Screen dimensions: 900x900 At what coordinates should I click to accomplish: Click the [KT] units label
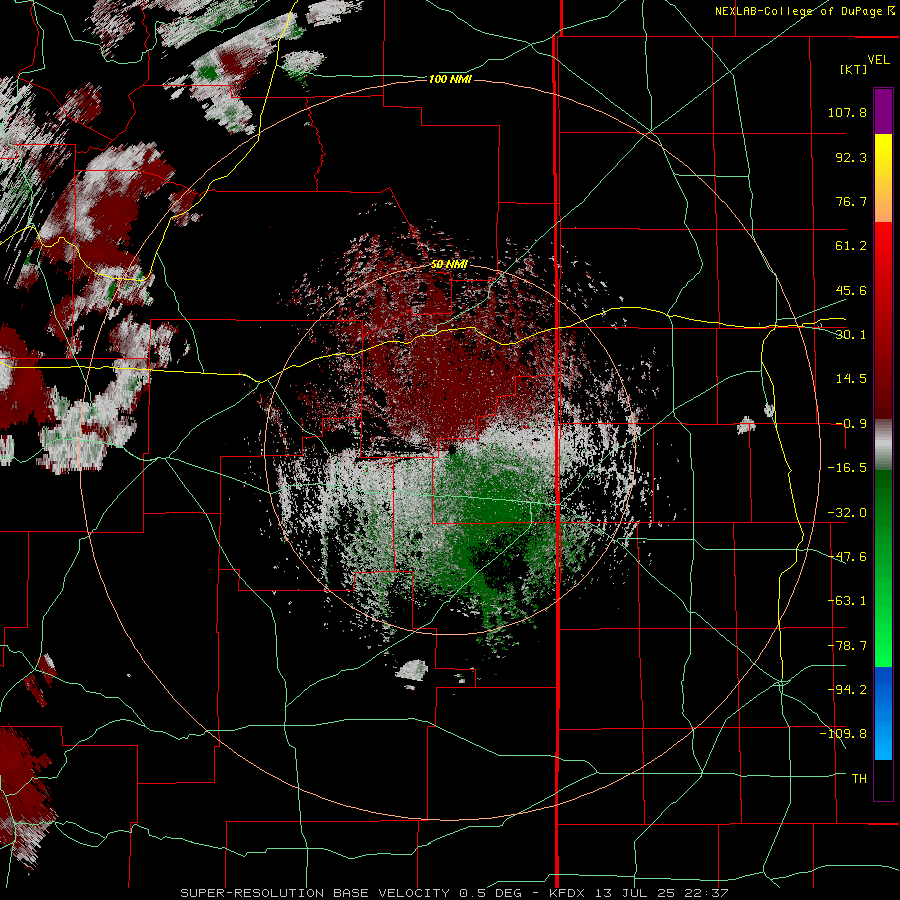pyautogui.click(x=853, y=69)
